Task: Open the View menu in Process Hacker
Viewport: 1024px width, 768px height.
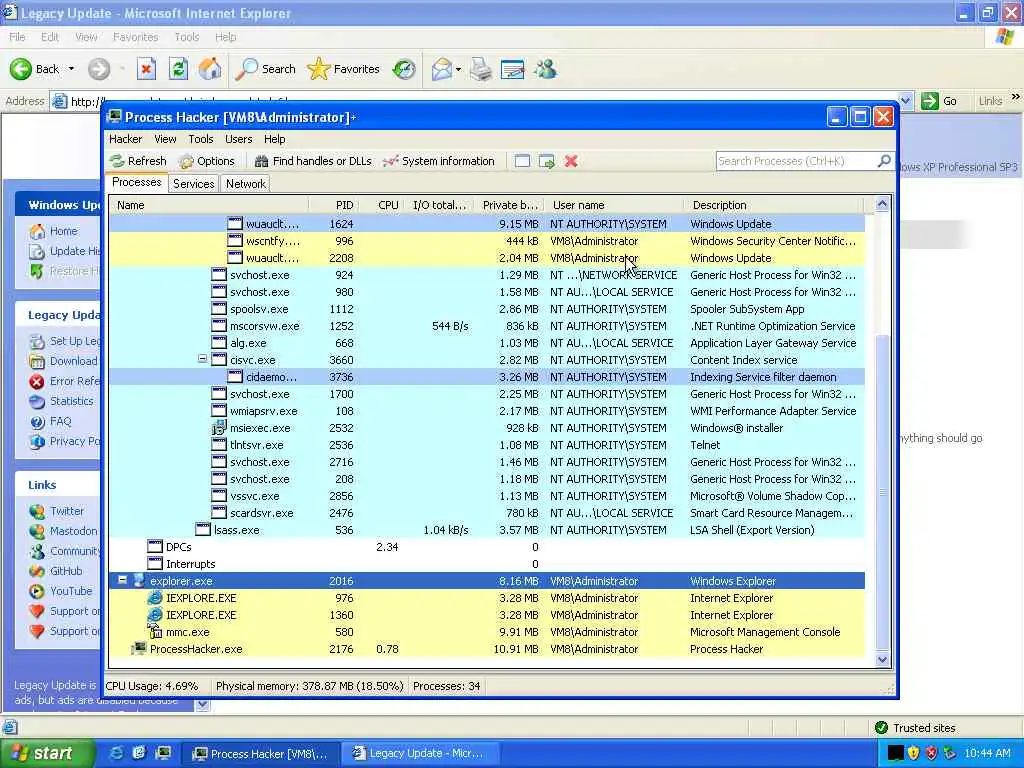Action: tap(165, 139)
